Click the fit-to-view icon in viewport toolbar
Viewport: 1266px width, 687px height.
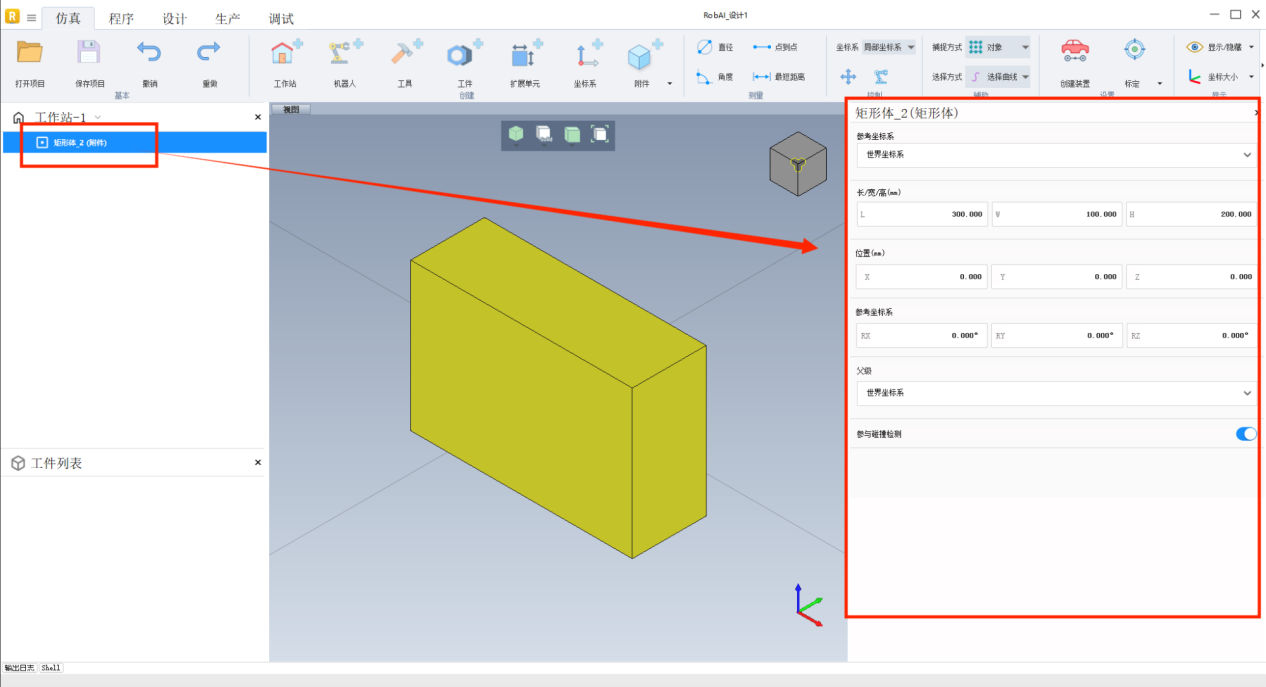pos(599,134)
